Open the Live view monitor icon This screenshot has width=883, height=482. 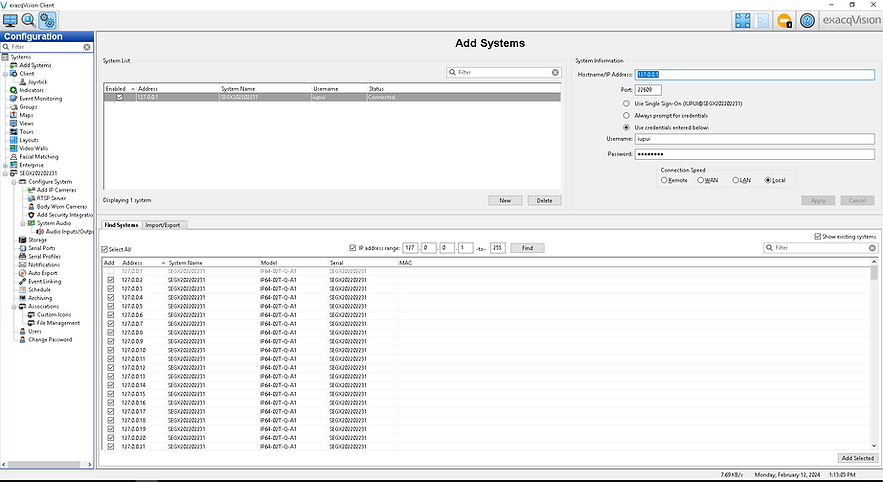tap(10, 21)
